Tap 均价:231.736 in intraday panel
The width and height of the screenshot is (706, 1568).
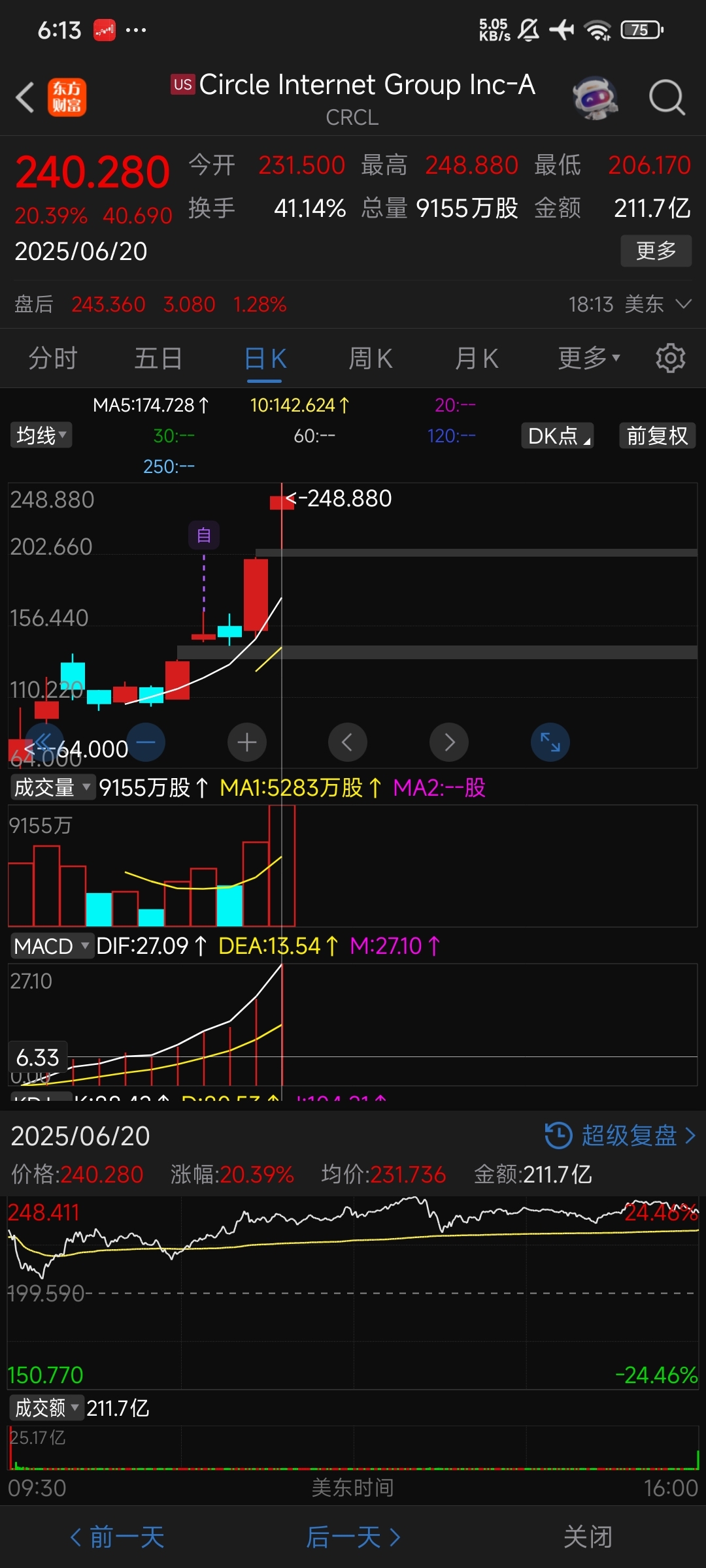click(x=383, y=1174)
